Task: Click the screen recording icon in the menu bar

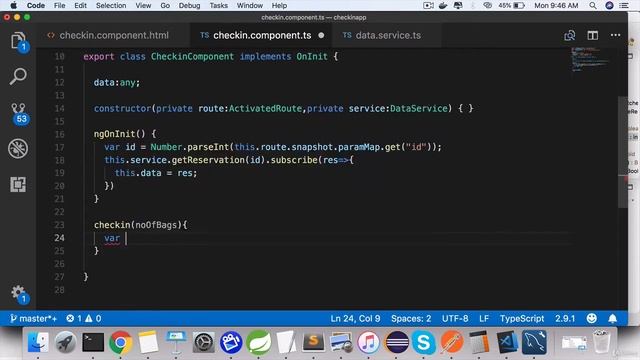Action: coord(428,5)
